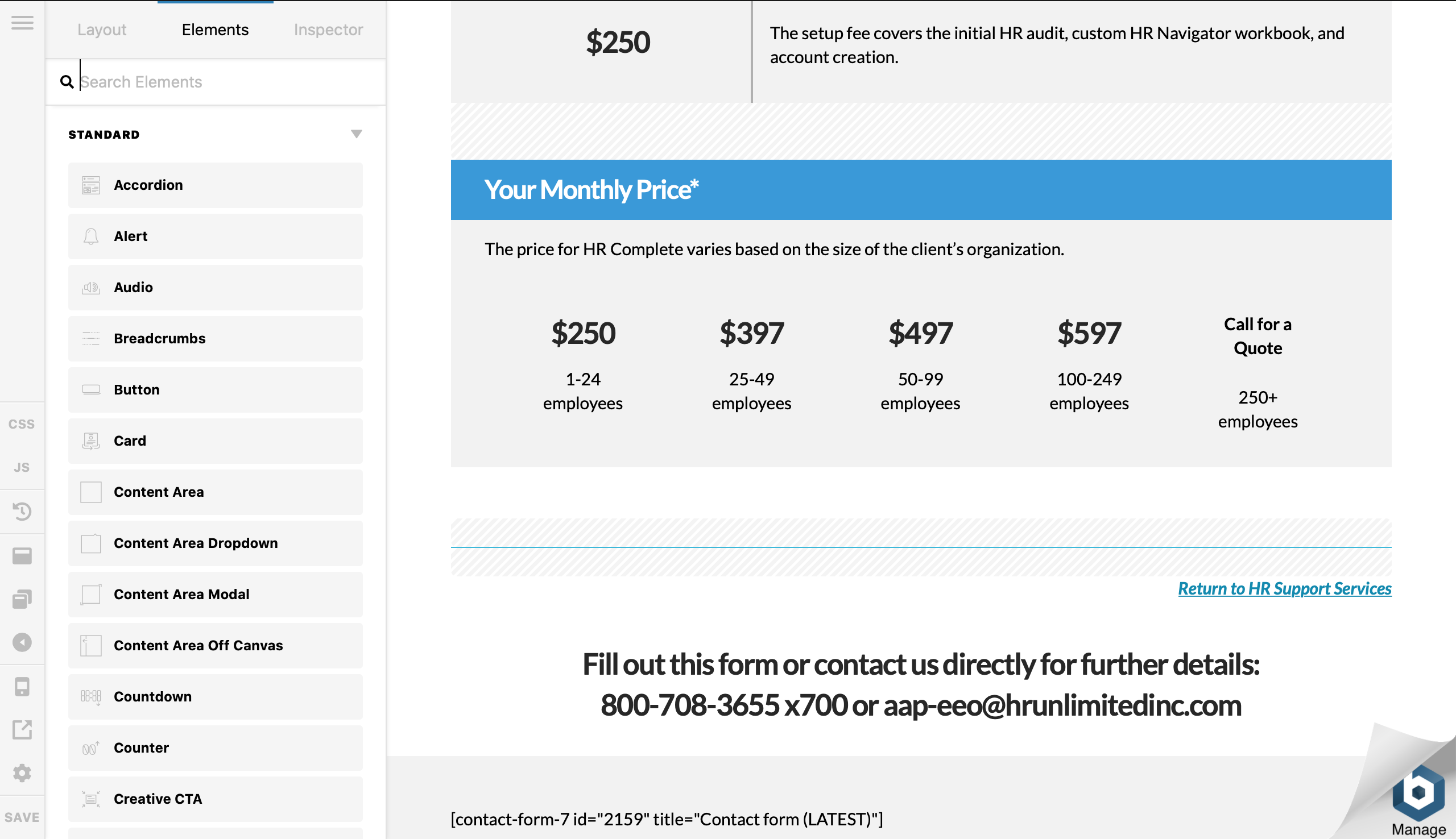Screen dimensions: 1456x839
Task: Click the stacked layers sidebar icon
Action: (22, 599)
